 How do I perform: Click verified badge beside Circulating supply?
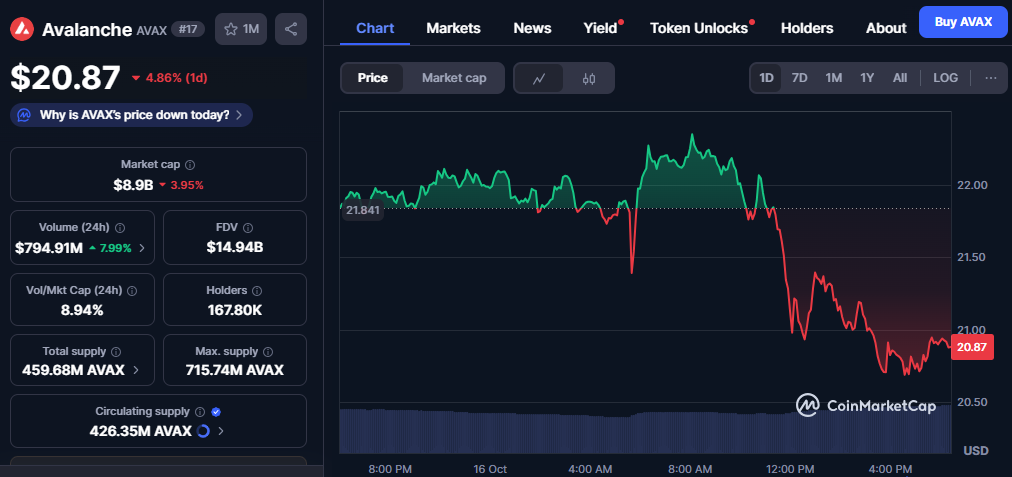[x=216, y=412]
